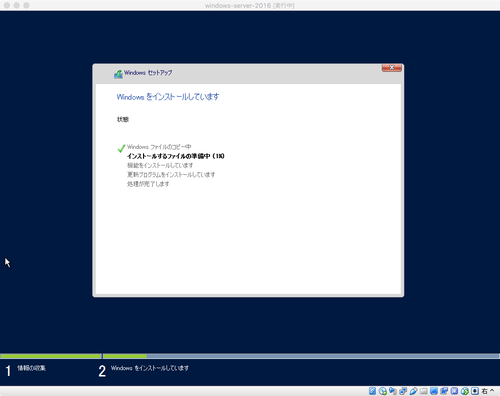Viewport: 500px width, 396px height.
Task: Click the 状態 label
Action: [x=123, y=119]
